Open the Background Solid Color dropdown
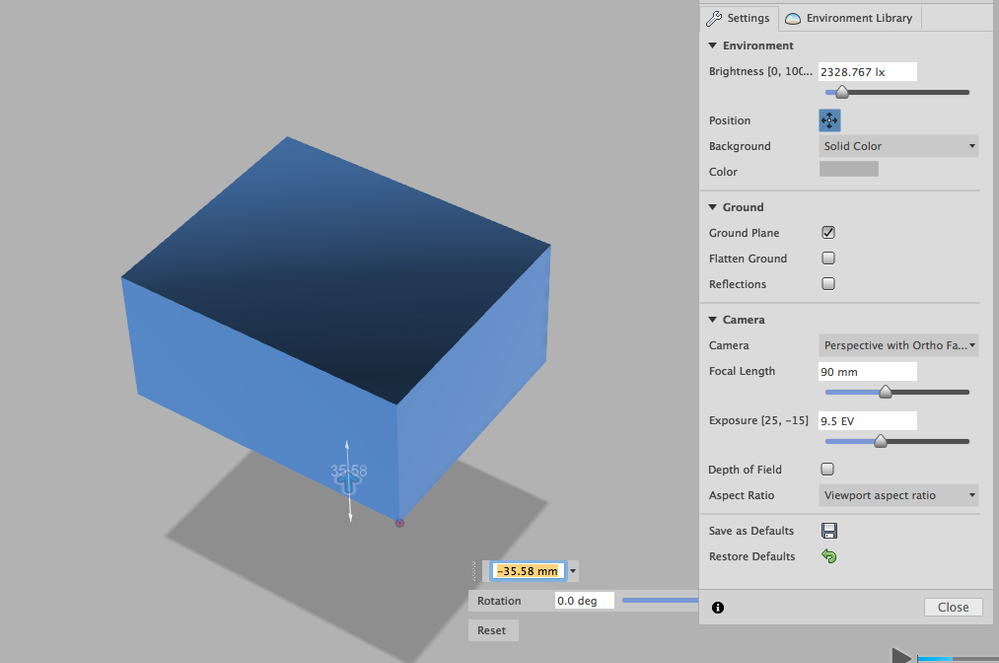 coord(898,146)
